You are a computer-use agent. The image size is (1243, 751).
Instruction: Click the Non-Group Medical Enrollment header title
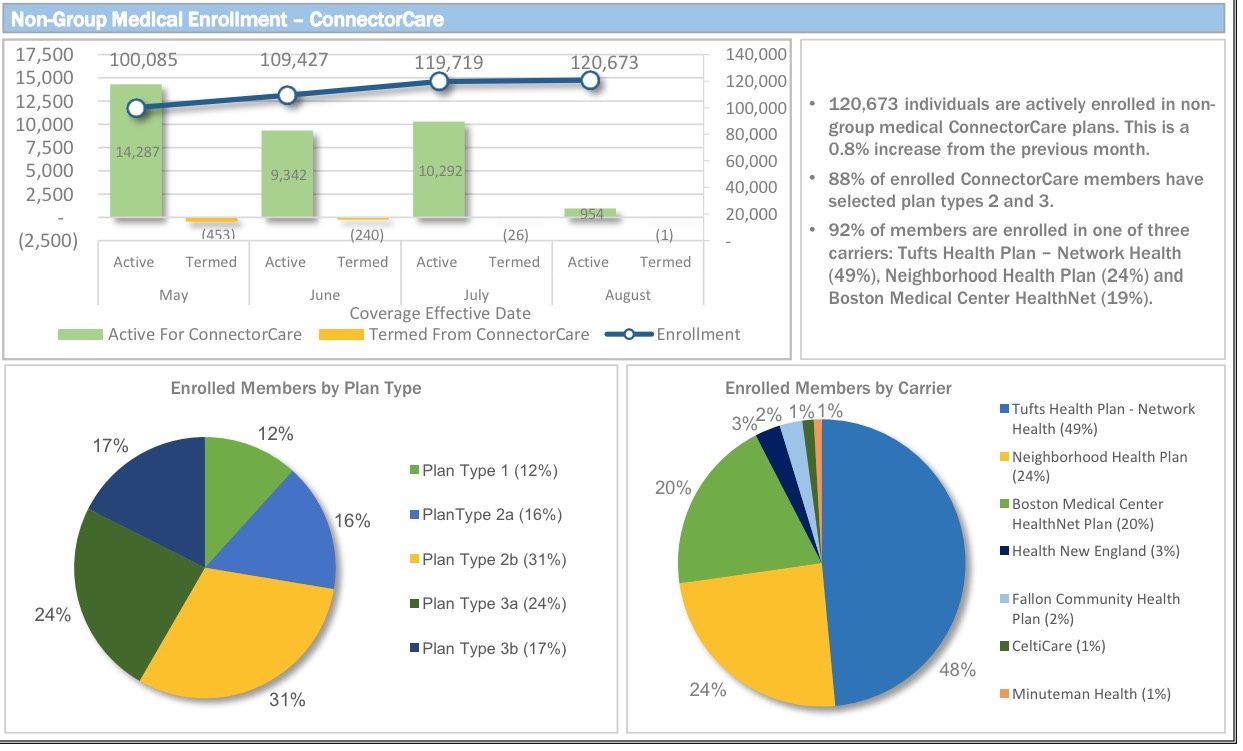227,19
